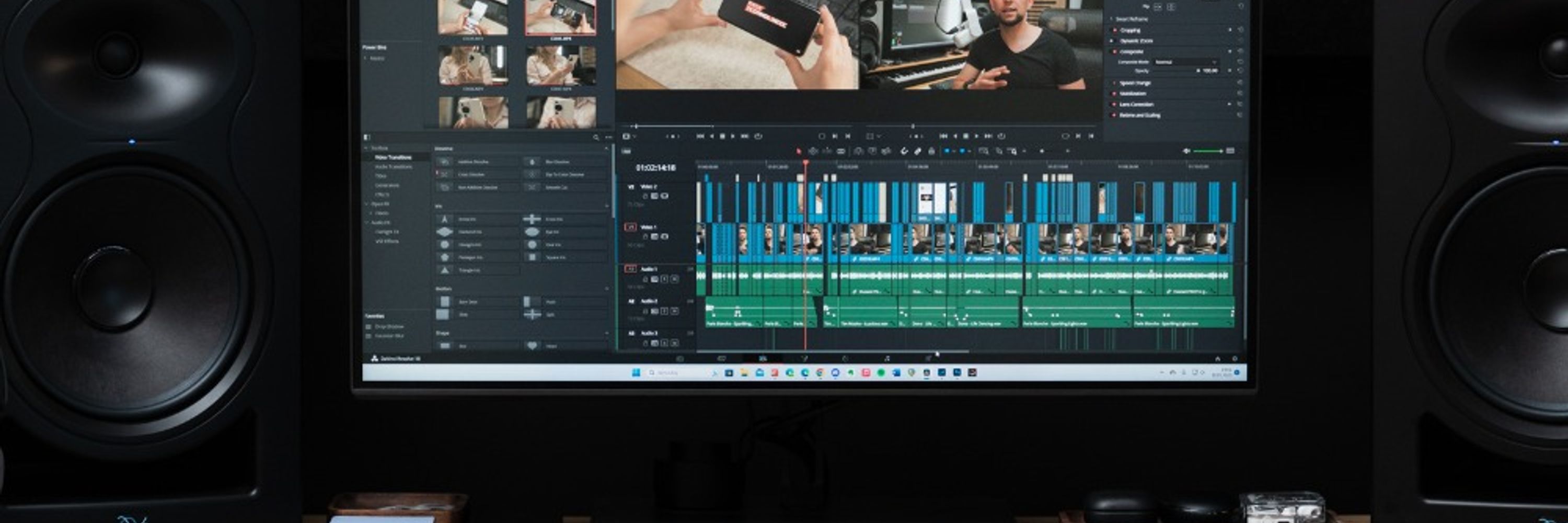Image resolution: width=1568 pixels, height=523 pixels.
Task: Toggle the Position Lock padlock icon
Action: point(931,151)
